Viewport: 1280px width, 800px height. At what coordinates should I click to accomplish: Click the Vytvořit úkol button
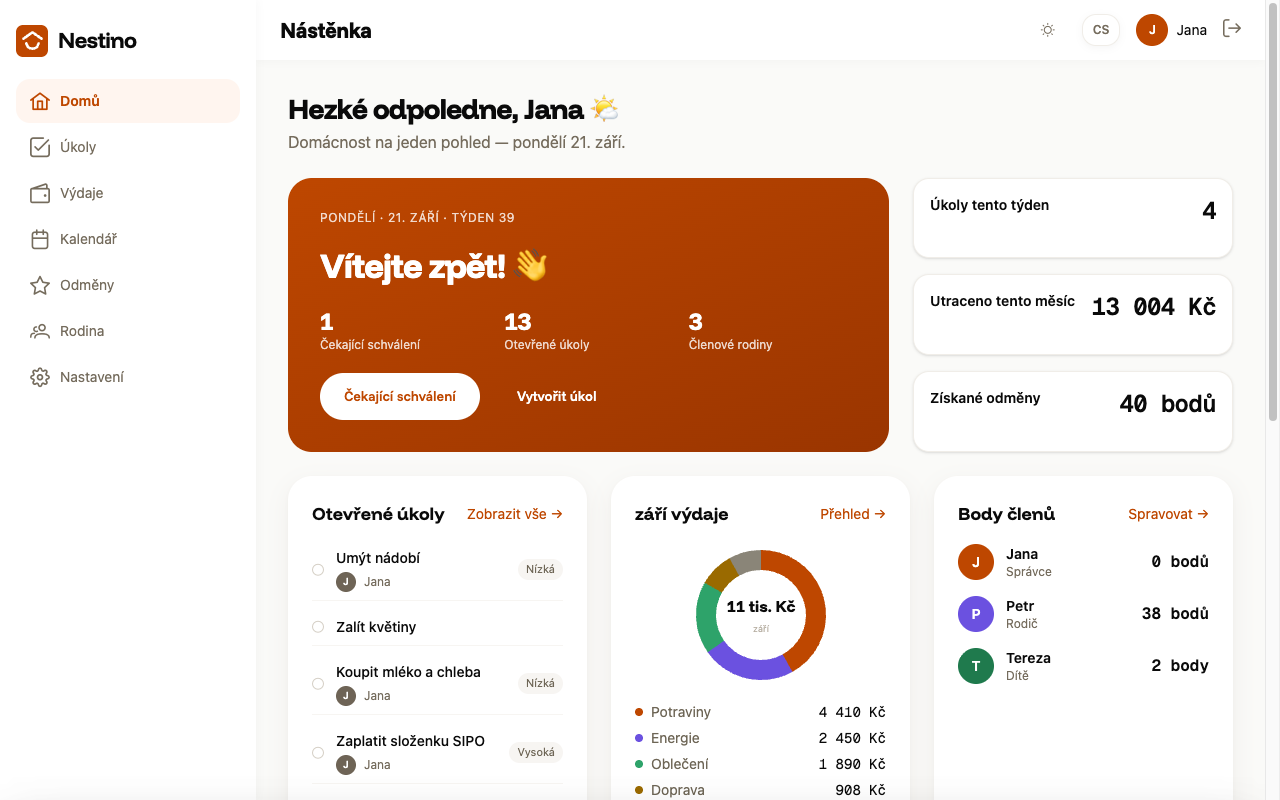click(x=557, y=396)
